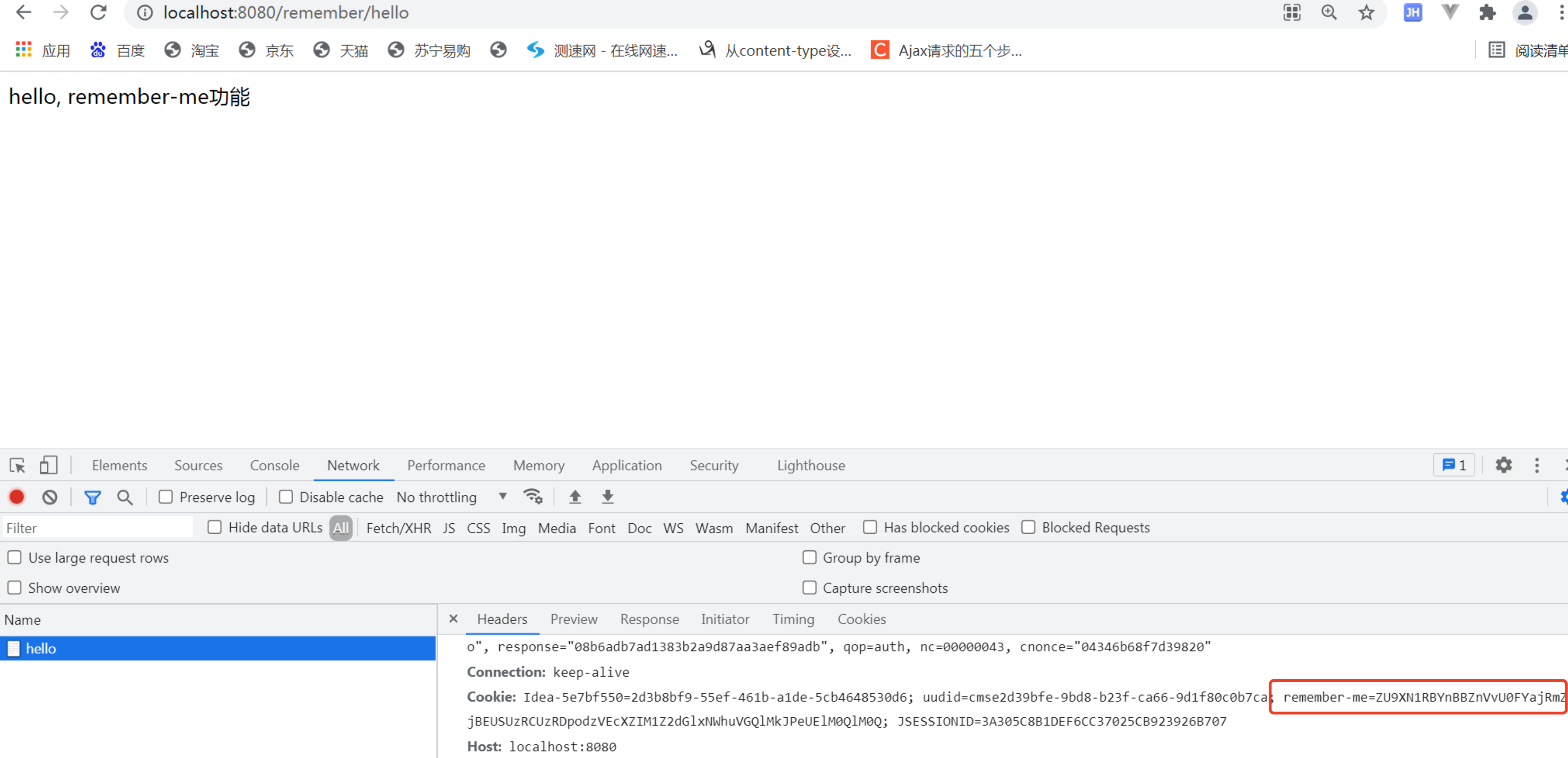The width and height of the screenshot is (1568, 758).
Task: Open the No throttling dropdown
Action: [x=451, y=497]
